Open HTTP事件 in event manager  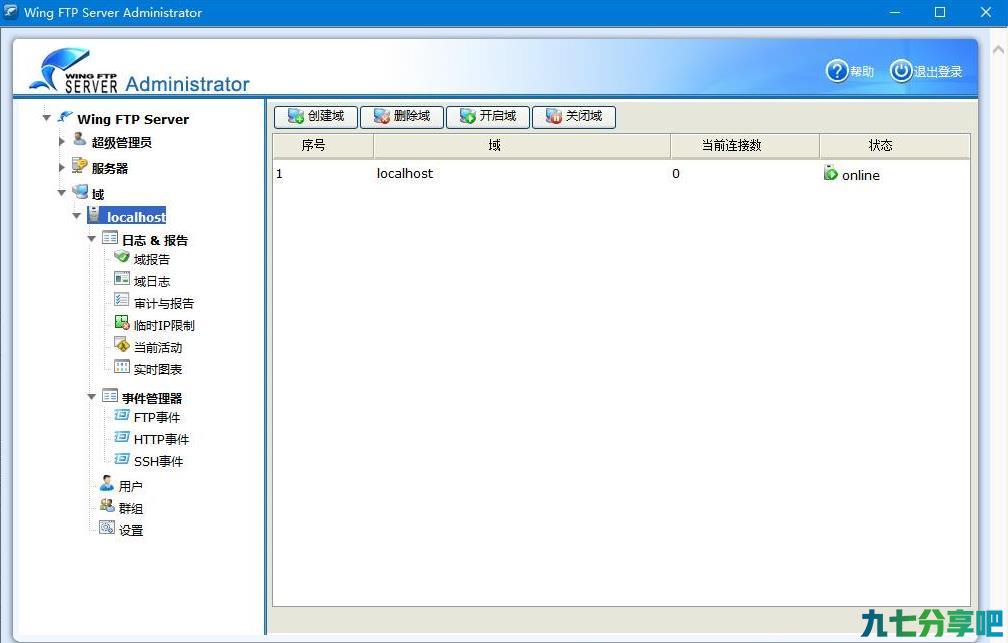(x=161, y=440)
